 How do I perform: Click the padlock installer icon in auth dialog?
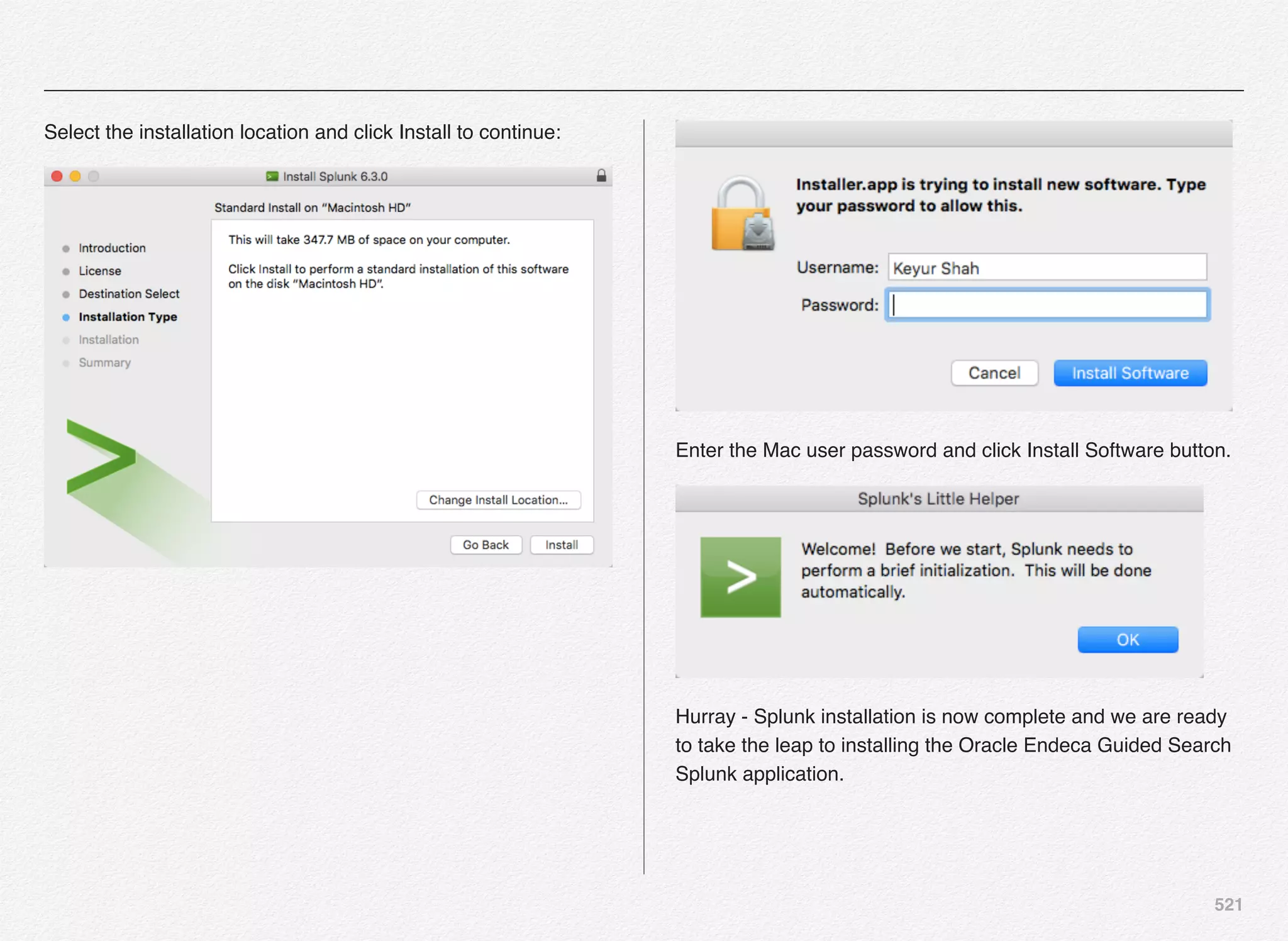(x=743, y=214)
